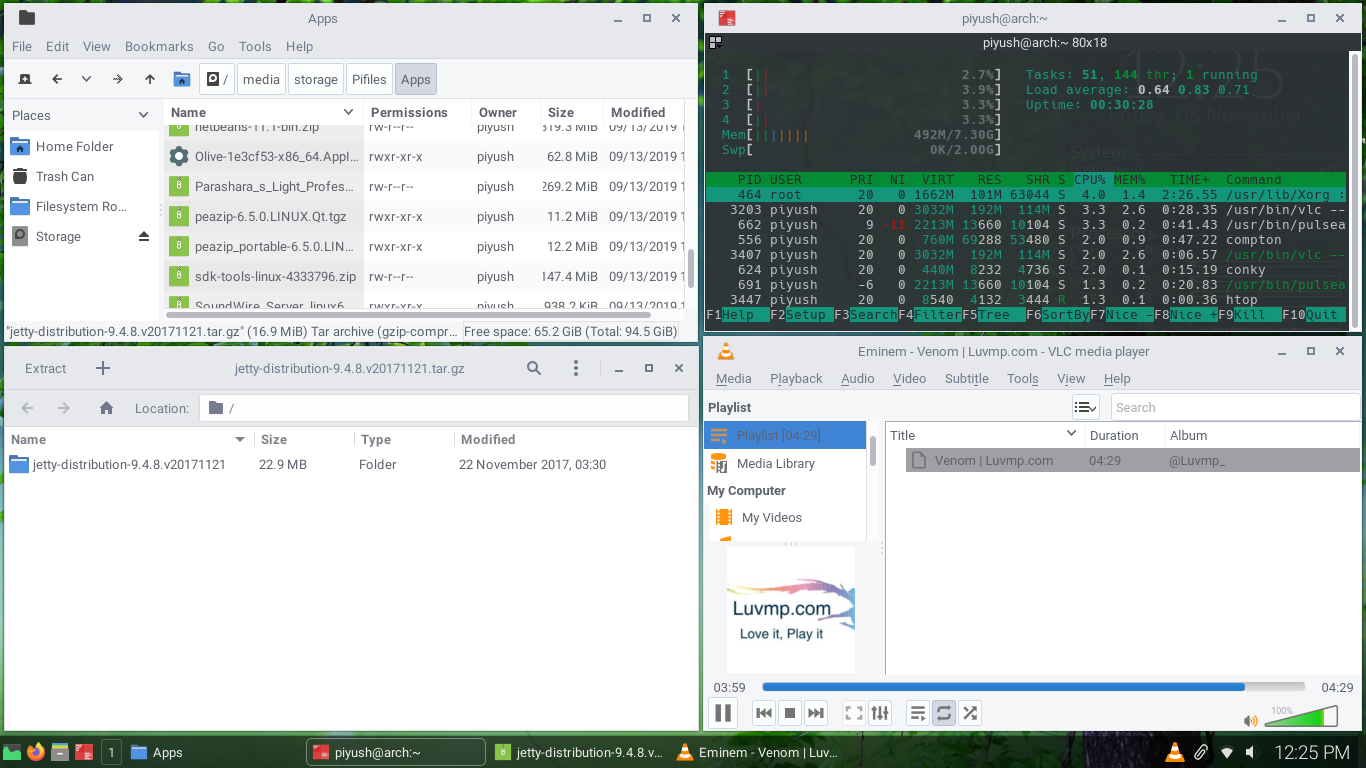Toggle VLC fullscreen mode

pos(854,713)
